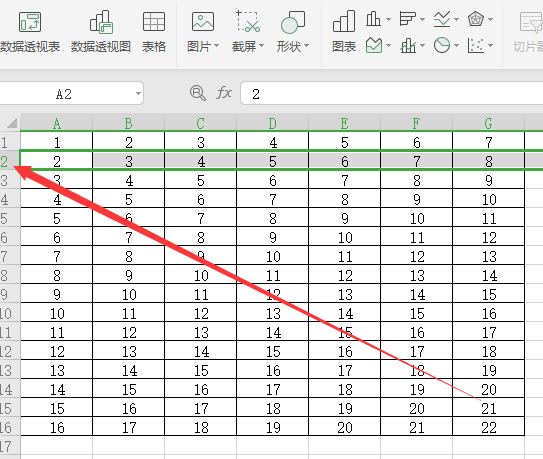Open the 形状 shapes gallery
Image resolution: width=543 pixels, height=459 pixels.
[x=293, y=32]
